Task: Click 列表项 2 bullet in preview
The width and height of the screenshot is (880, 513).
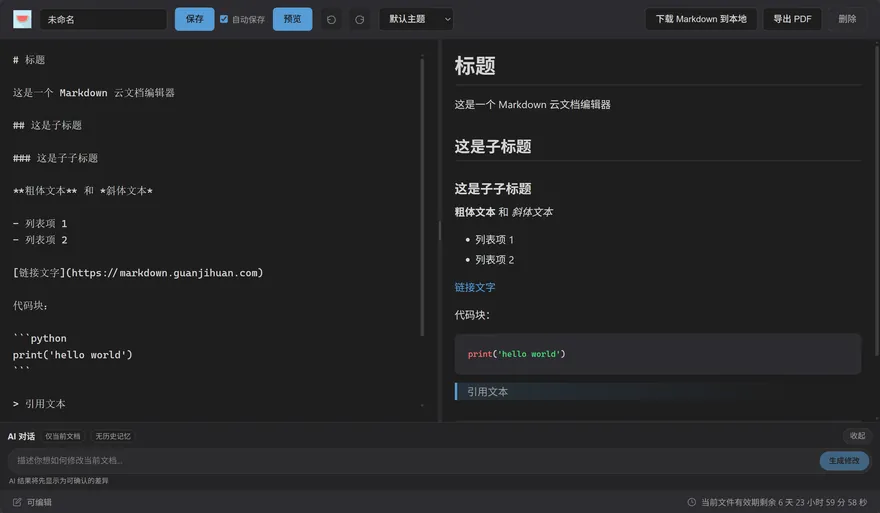Action: (494, 260)
